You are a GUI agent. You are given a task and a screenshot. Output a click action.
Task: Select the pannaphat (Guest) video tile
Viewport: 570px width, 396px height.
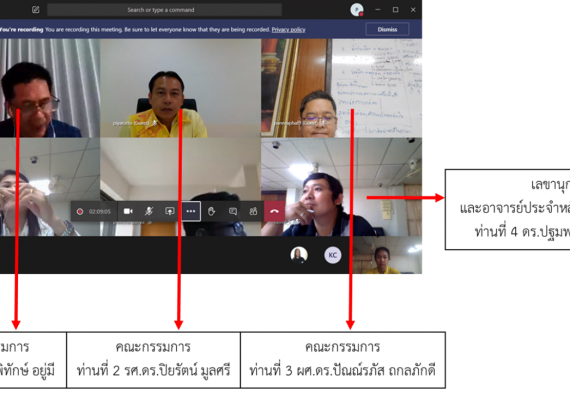click(x=341, y=88)
